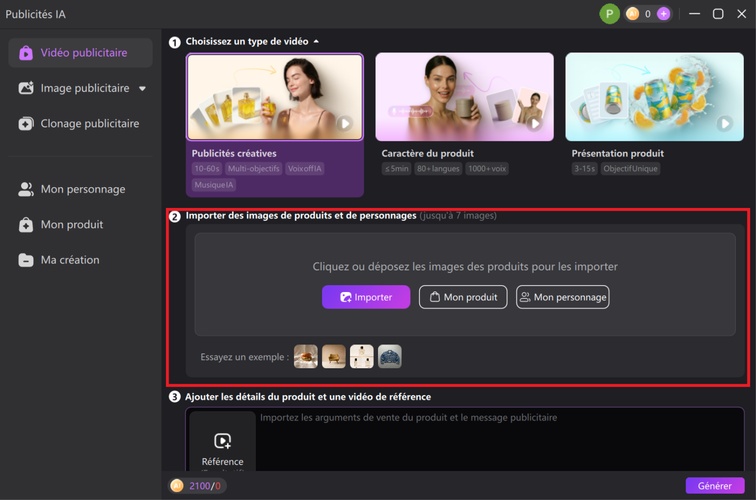Play the Caractère du produit preview
The width and height of the screenshot is (756, 500).
534,124
